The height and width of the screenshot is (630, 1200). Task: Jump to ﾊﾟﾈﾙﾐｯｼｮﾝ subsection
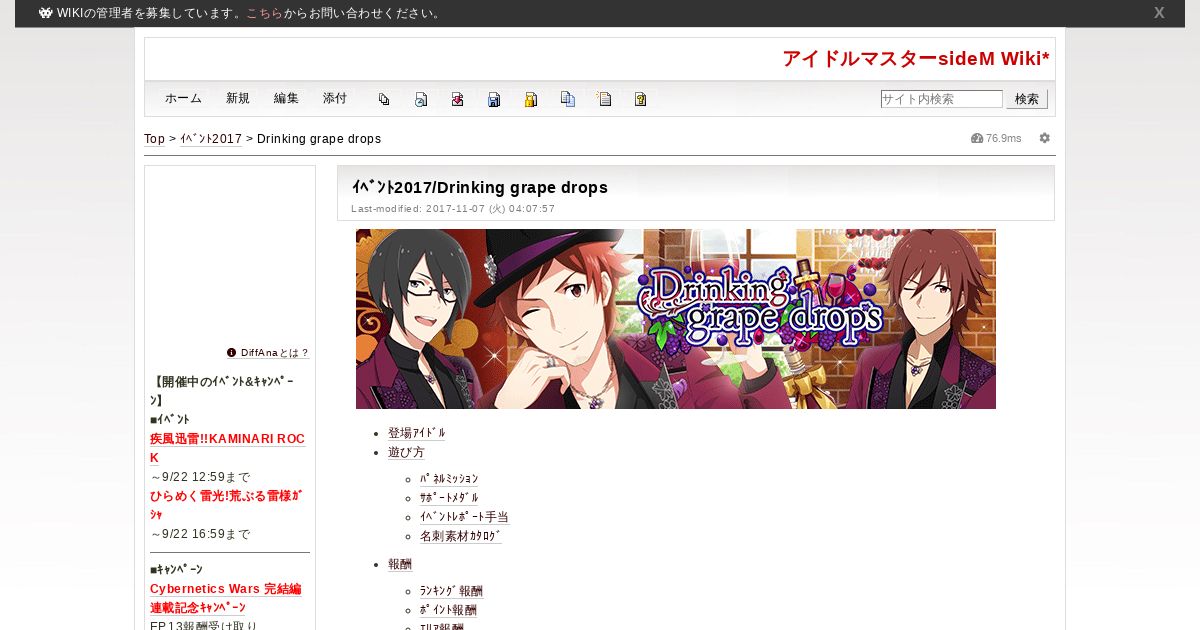coord(449,479)
